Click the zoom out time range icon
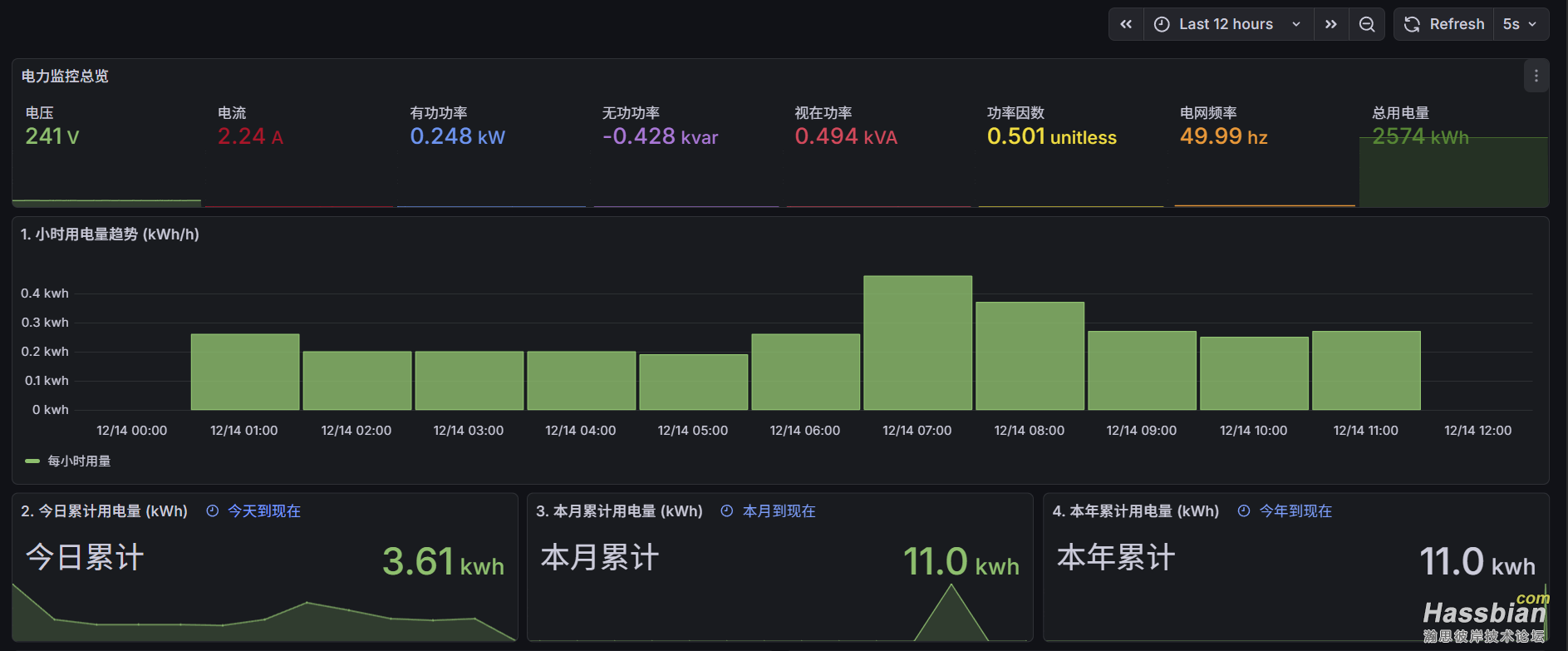Screen dimensions: 1568x651 coord(1367,24)
